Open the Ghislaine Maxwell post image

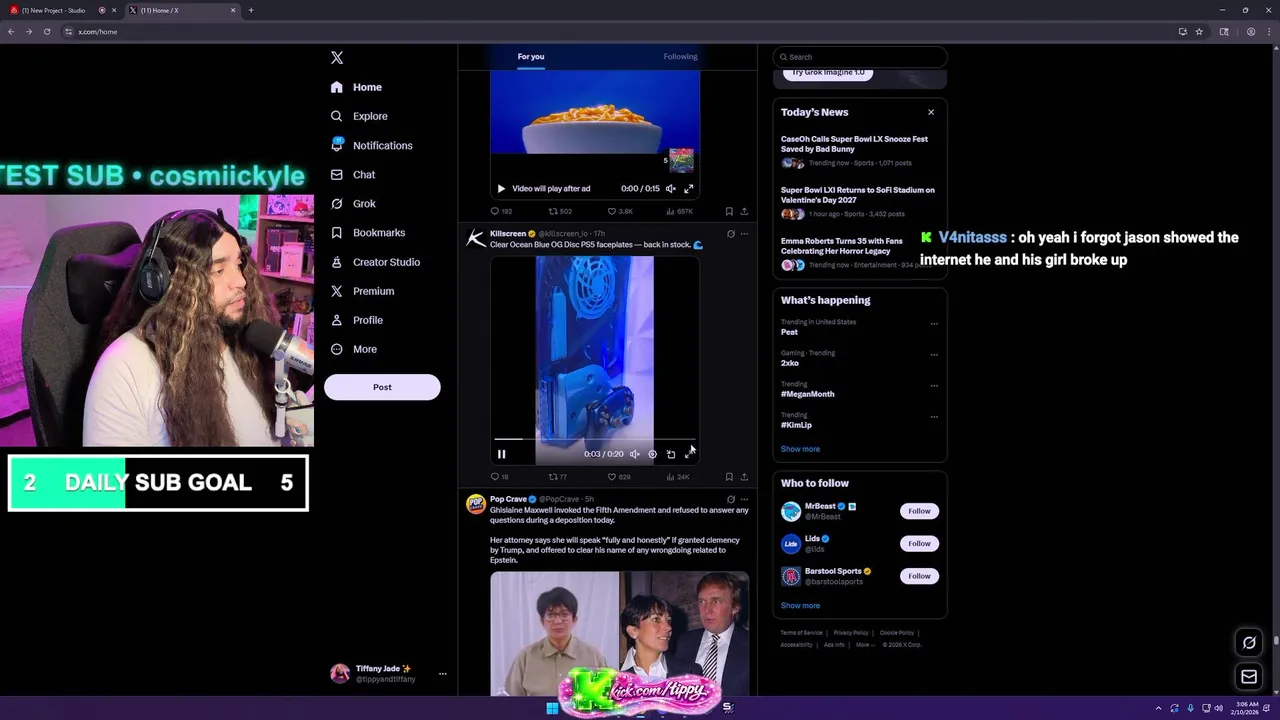(x=619, y=633)
